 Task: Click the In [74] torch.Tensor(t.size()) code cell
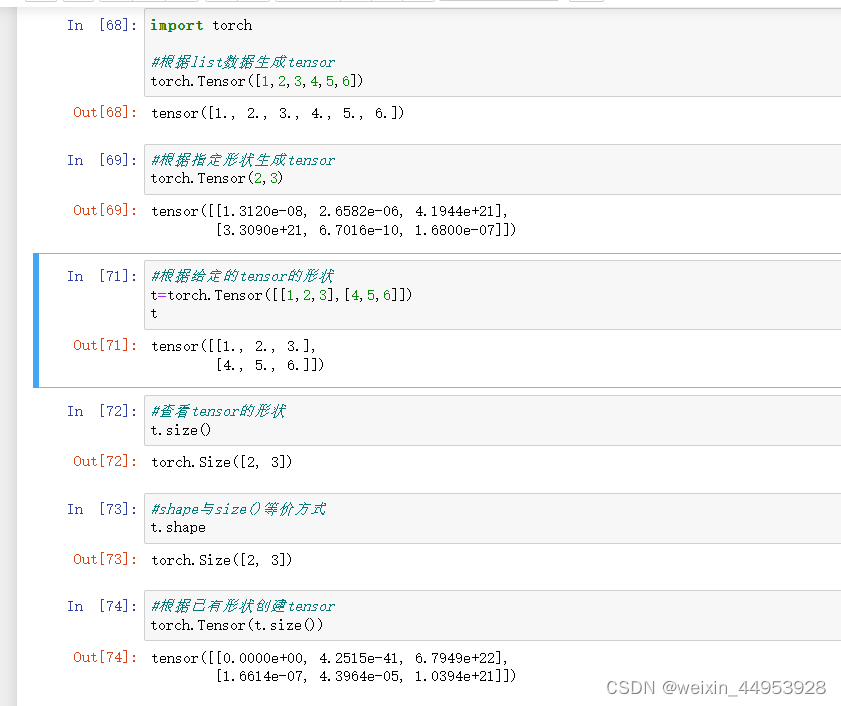(492, 615)
